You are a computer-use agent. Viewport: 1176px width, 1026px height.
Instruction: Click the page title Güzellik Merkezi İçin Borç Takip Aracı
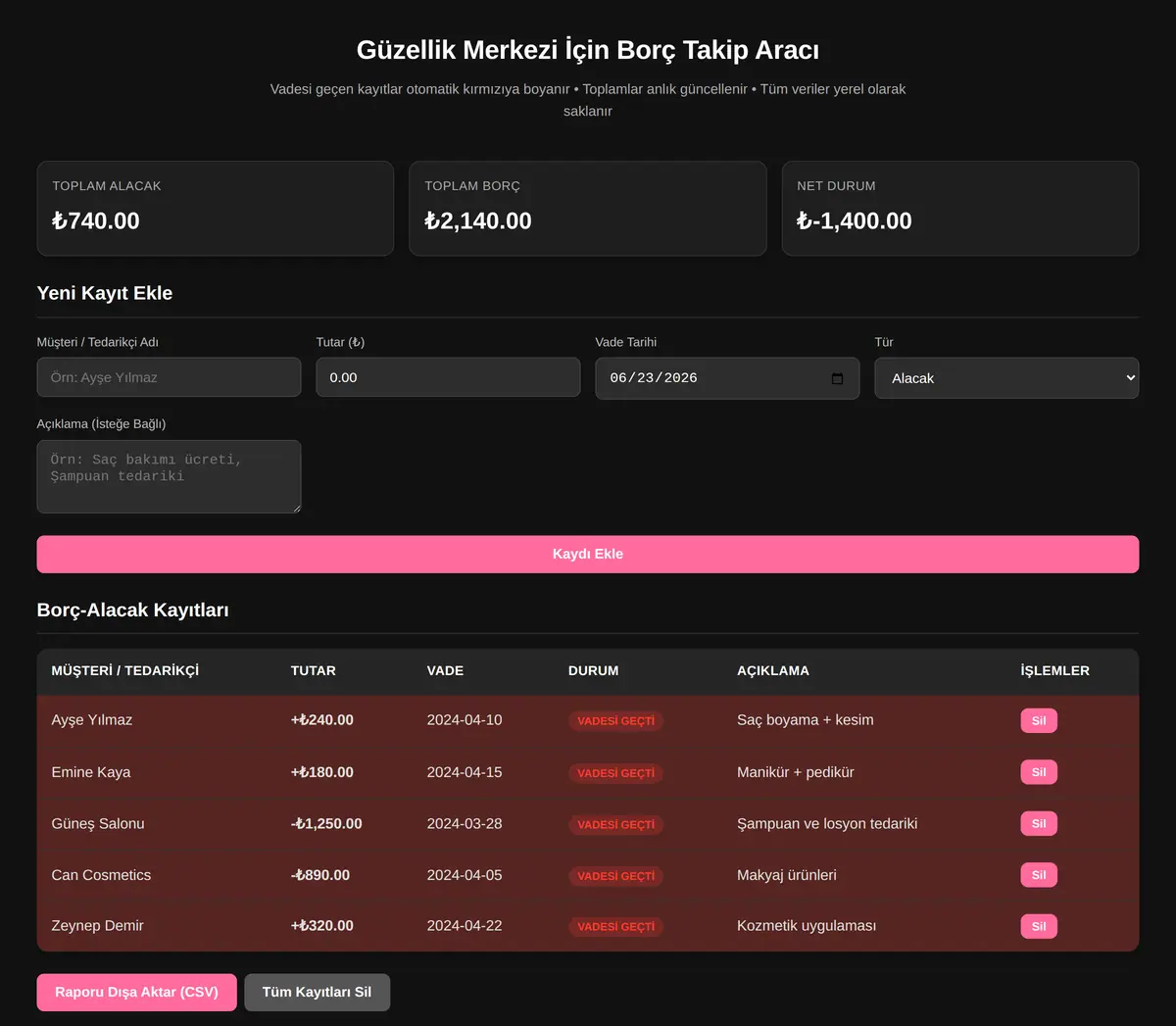click(588, 50)
